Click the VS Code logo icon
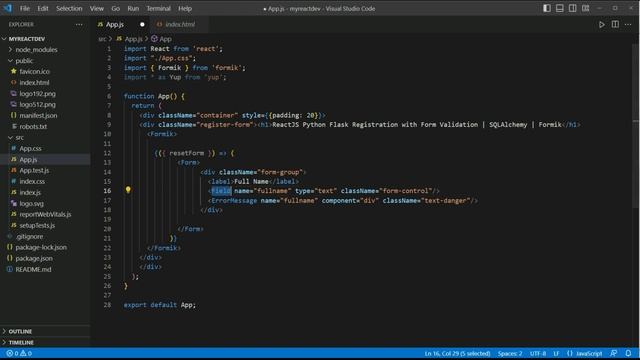640x360 pixels. [8, 8]
